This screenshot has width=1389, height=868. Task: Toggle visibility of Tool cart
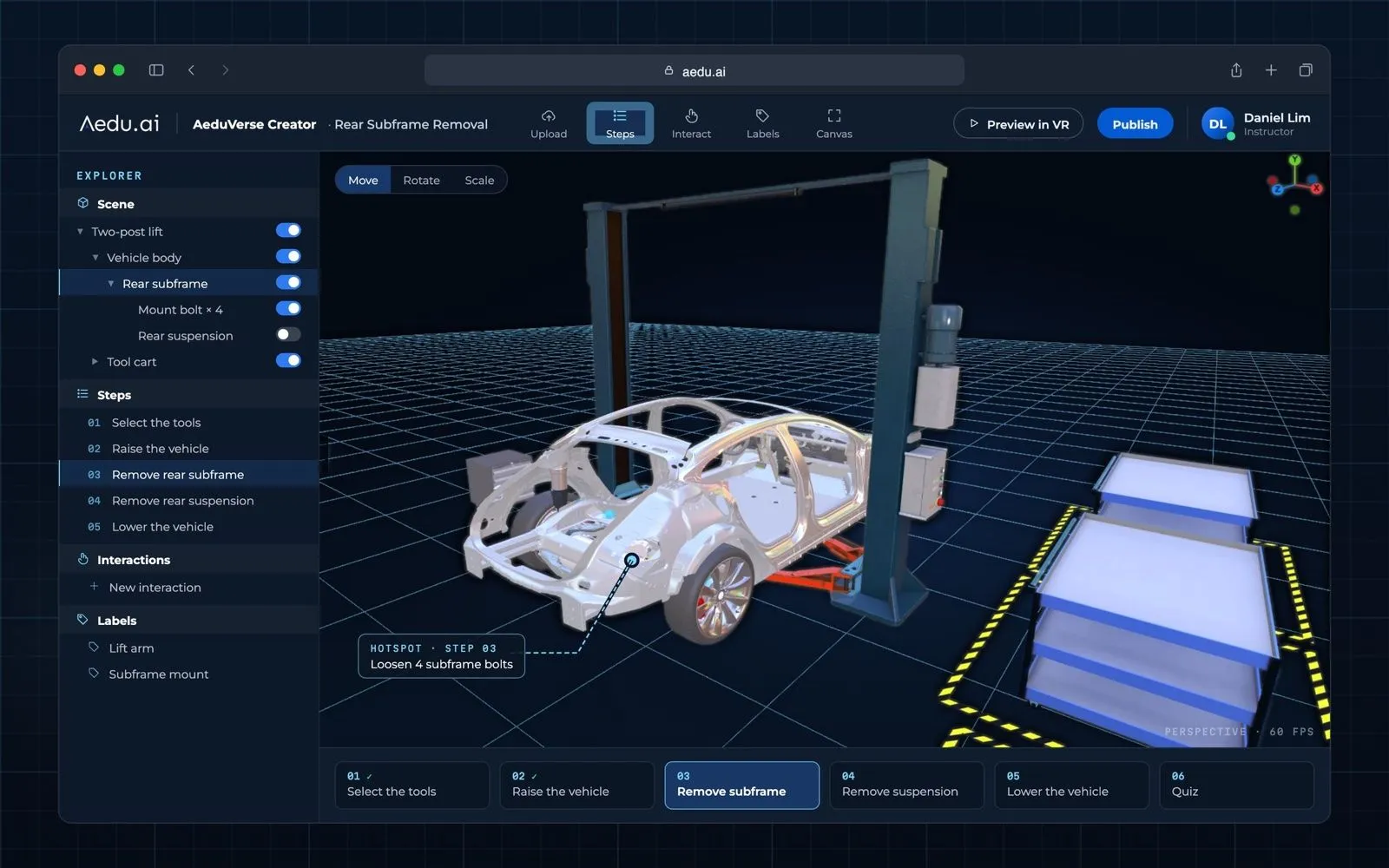point(288,360)
